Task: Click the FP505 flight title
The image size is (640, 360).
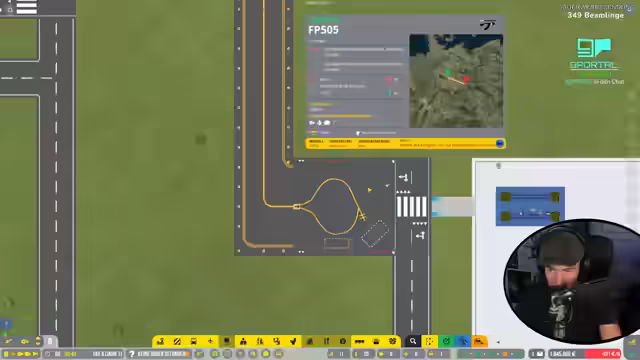Action: [x=323, y=30]
